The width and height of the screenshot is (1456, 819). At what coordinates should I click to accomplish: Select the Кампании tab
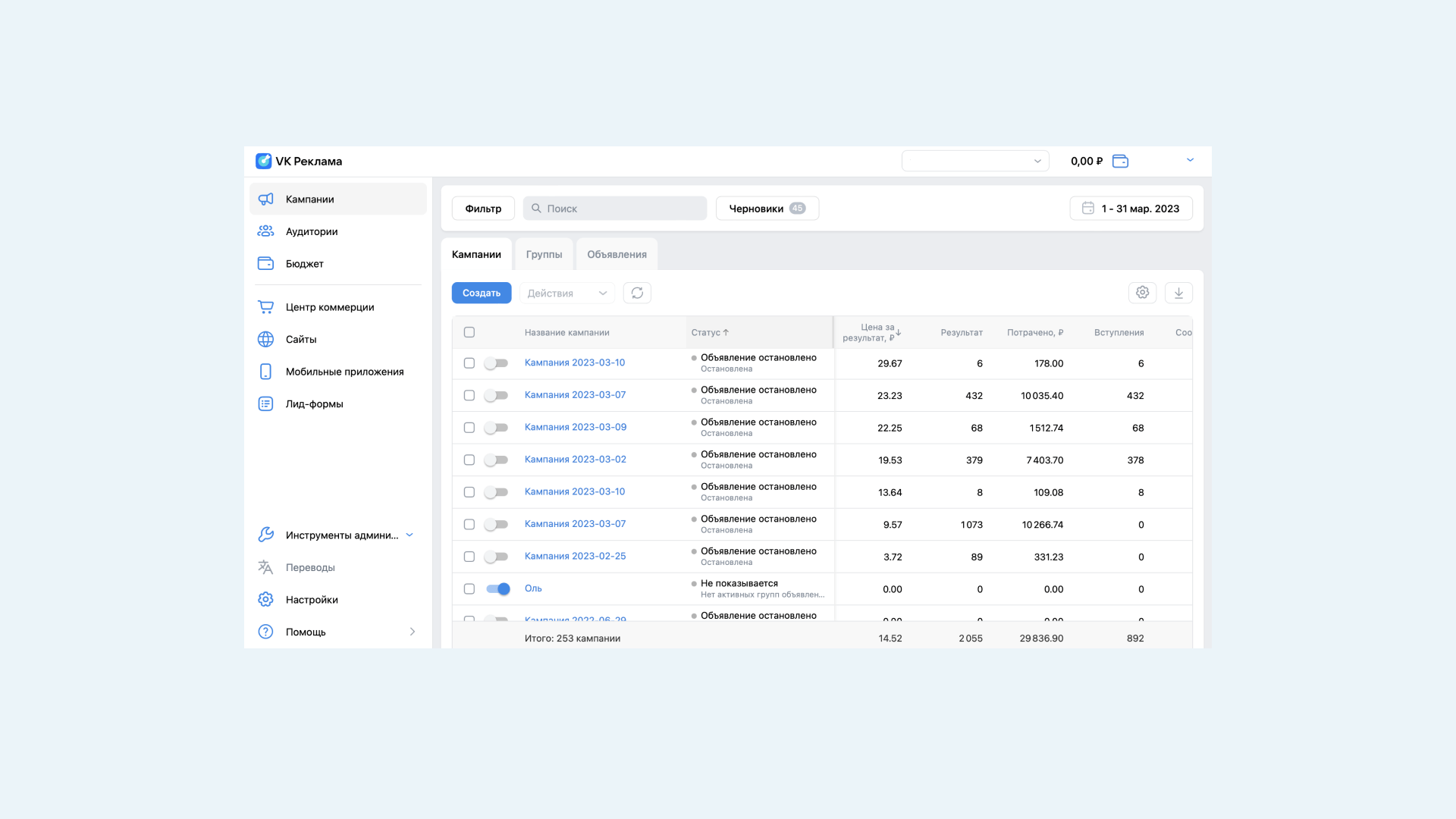[476, 254]
